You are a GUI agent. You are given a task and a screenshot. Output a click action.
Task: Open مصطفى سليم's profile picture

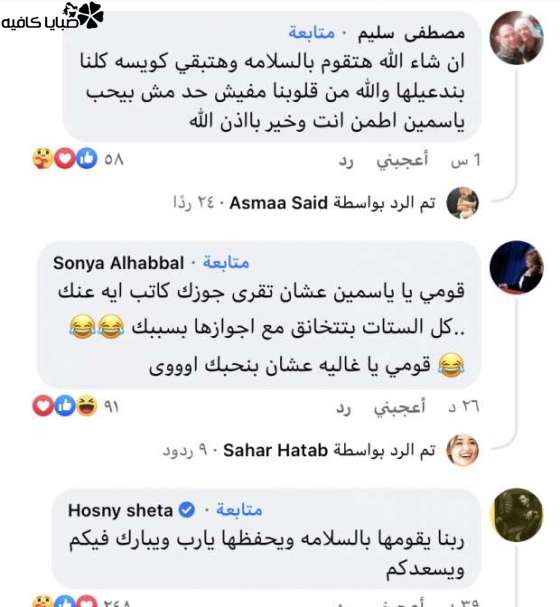(517, 38)
